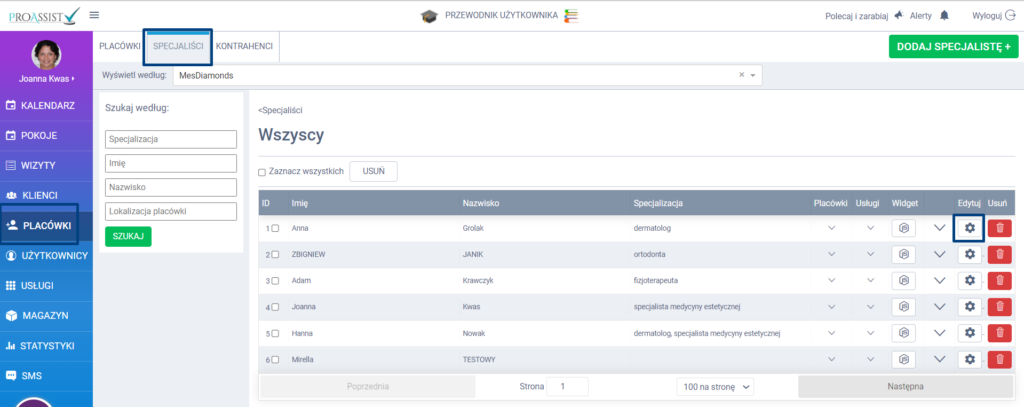Click the Wyloguj logout link
Image resolution: width=1024 pixels, height=407 pixels.
(x=986, y=16)
